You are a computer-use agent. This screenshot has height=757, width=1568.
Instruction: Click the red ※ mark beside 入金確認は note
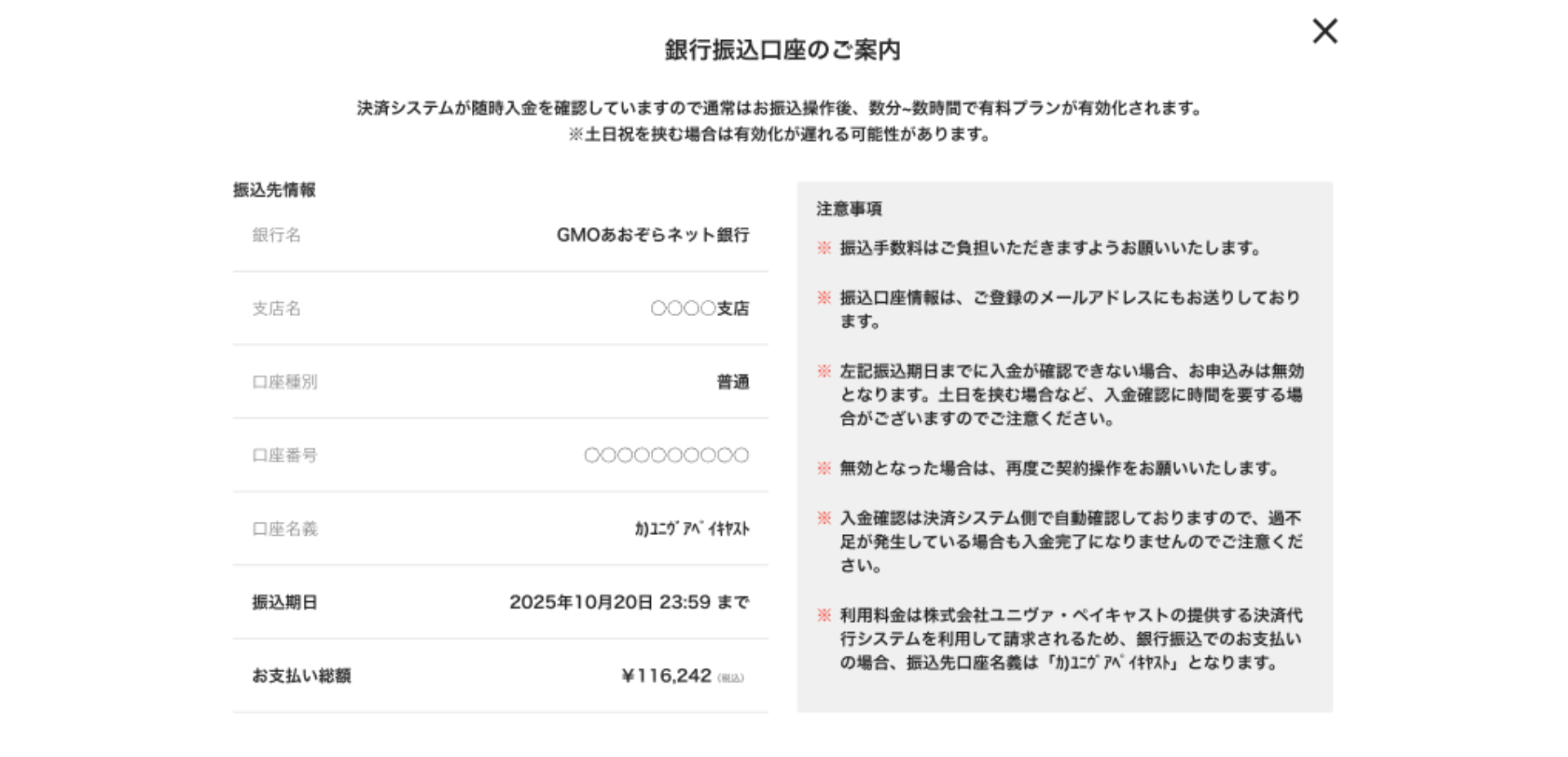pyautogui.click(x=824, y=519)
